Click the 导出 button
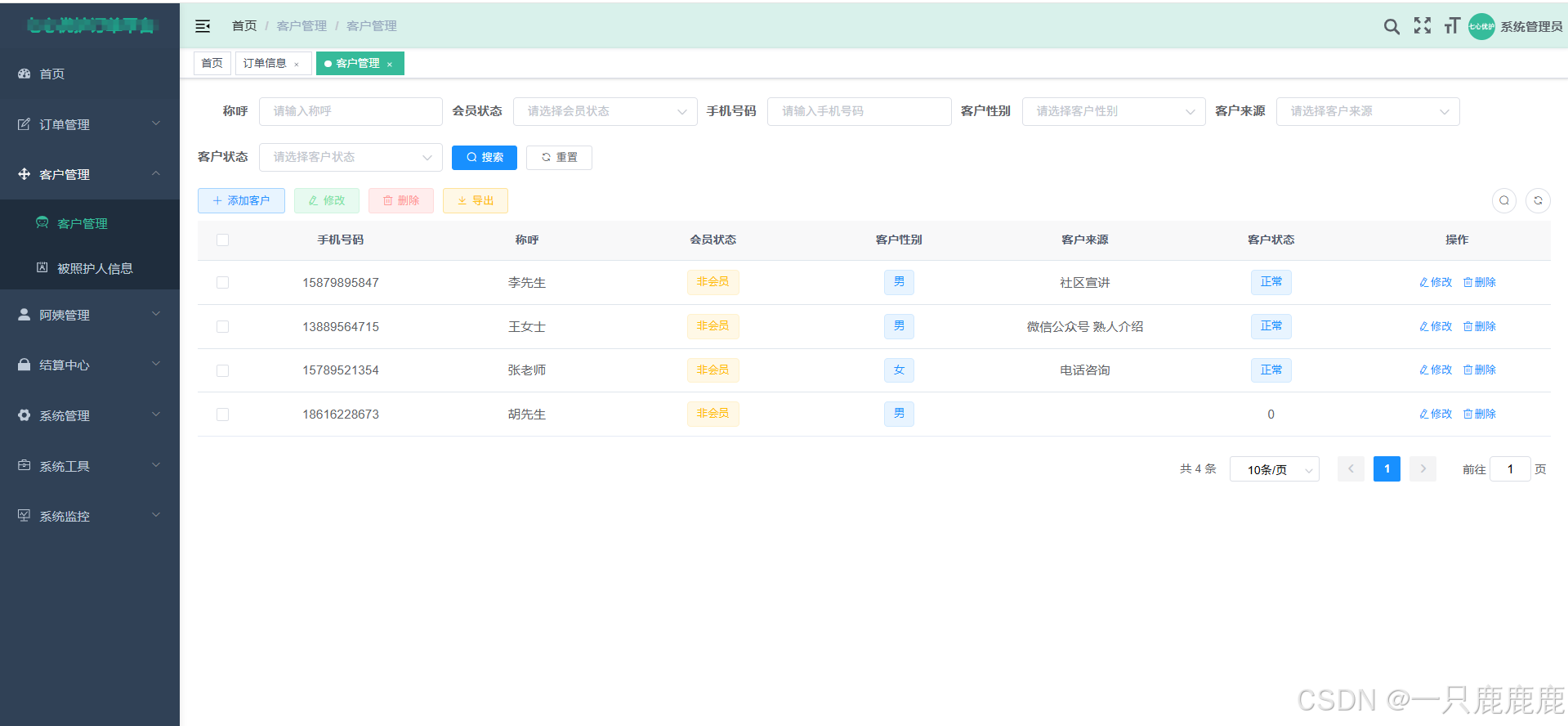 click(x=476, y=200)
